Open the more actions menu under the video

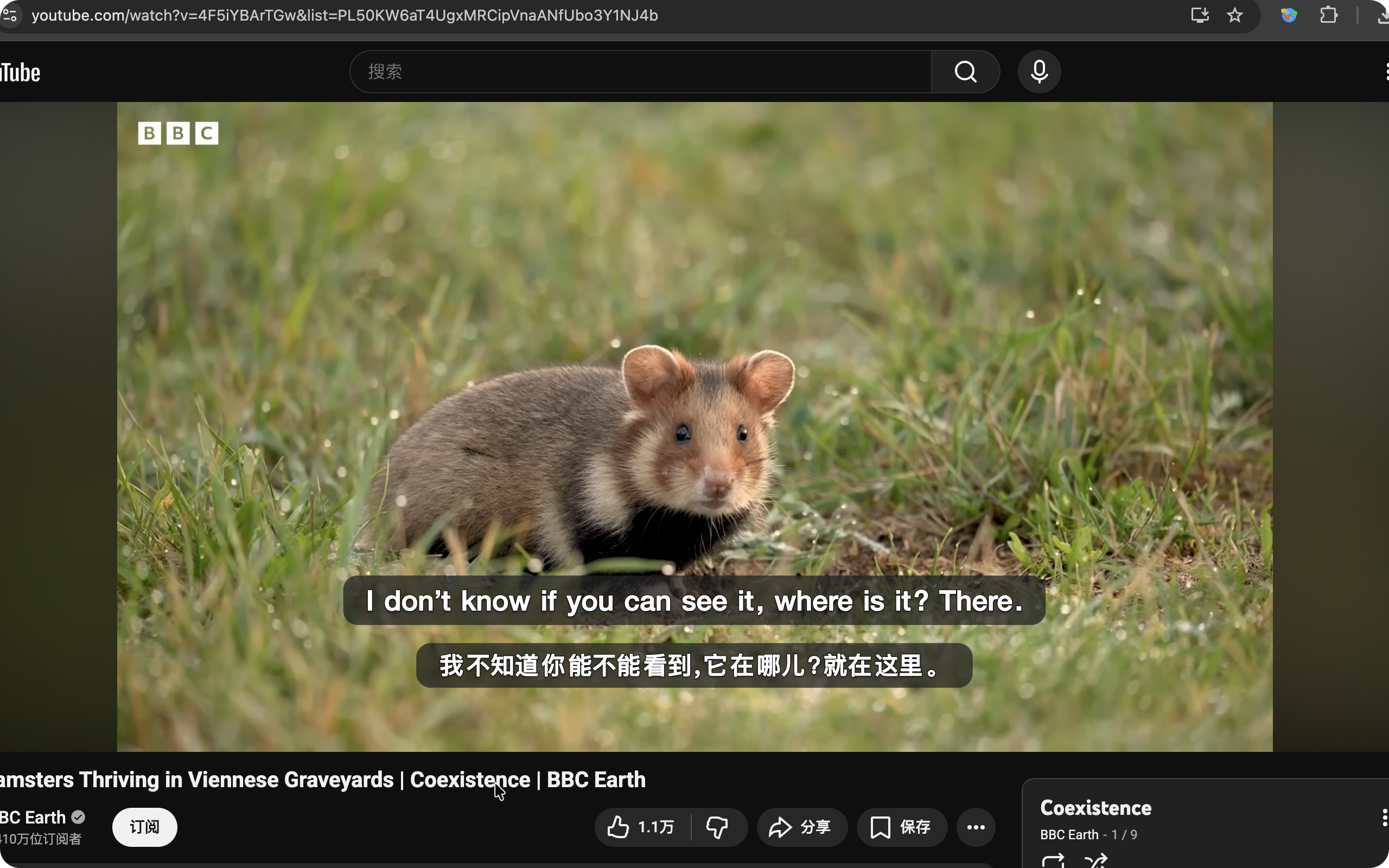tap(976, 827)
